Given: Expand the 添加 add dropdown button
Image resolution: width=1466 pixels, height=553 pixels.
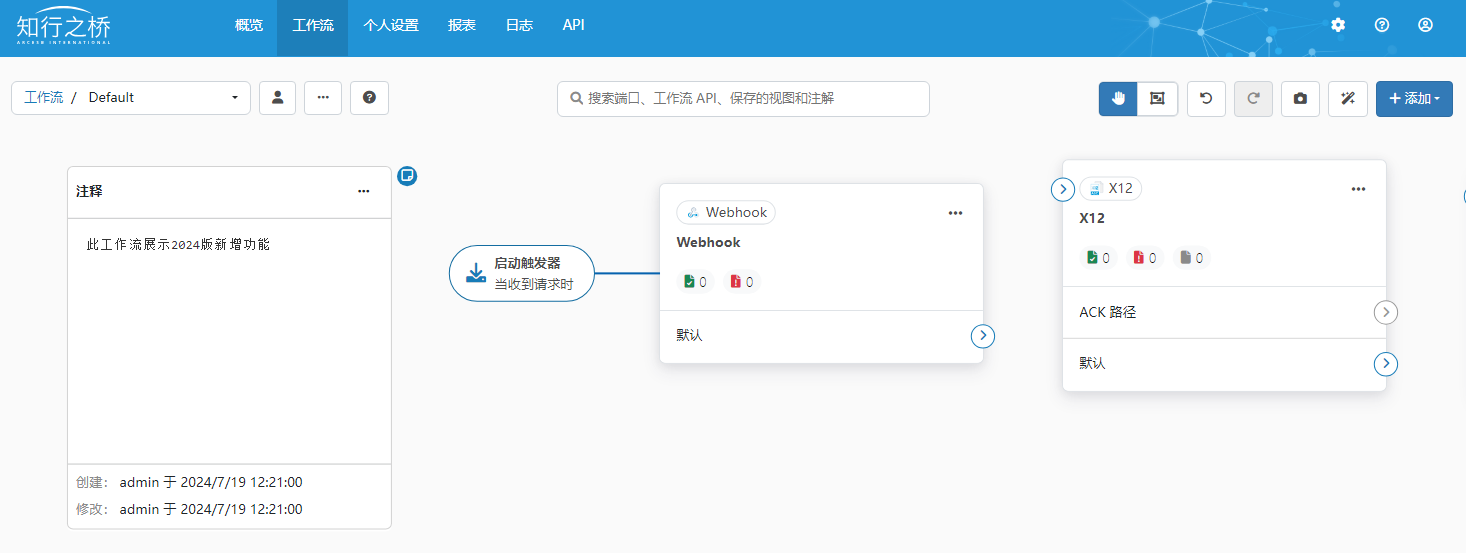Looking at the screenshot, I should [x=1414, y=98].
